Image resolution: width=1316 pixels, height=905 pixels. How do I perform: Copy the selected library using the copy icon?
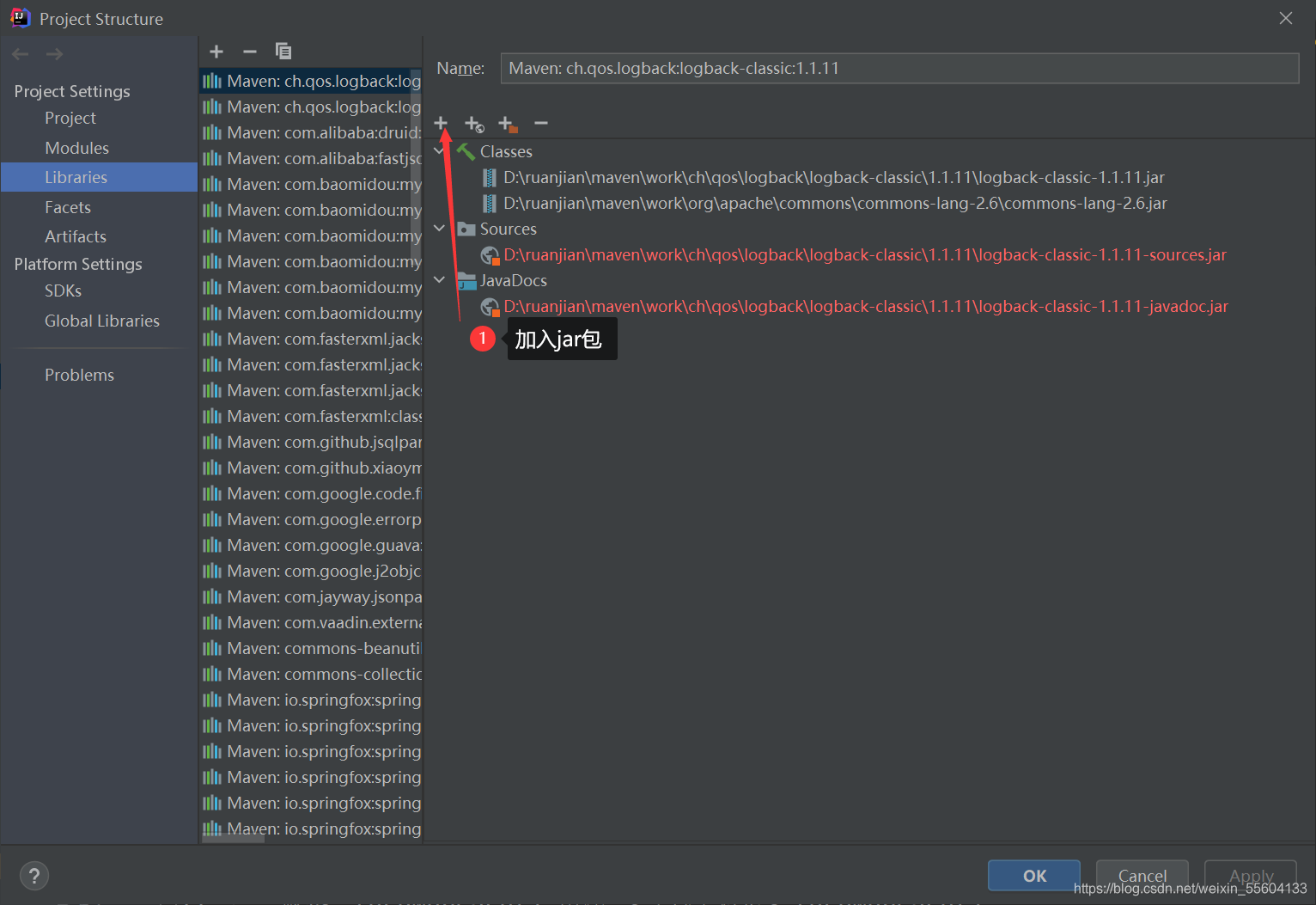[x=283, y=52]
